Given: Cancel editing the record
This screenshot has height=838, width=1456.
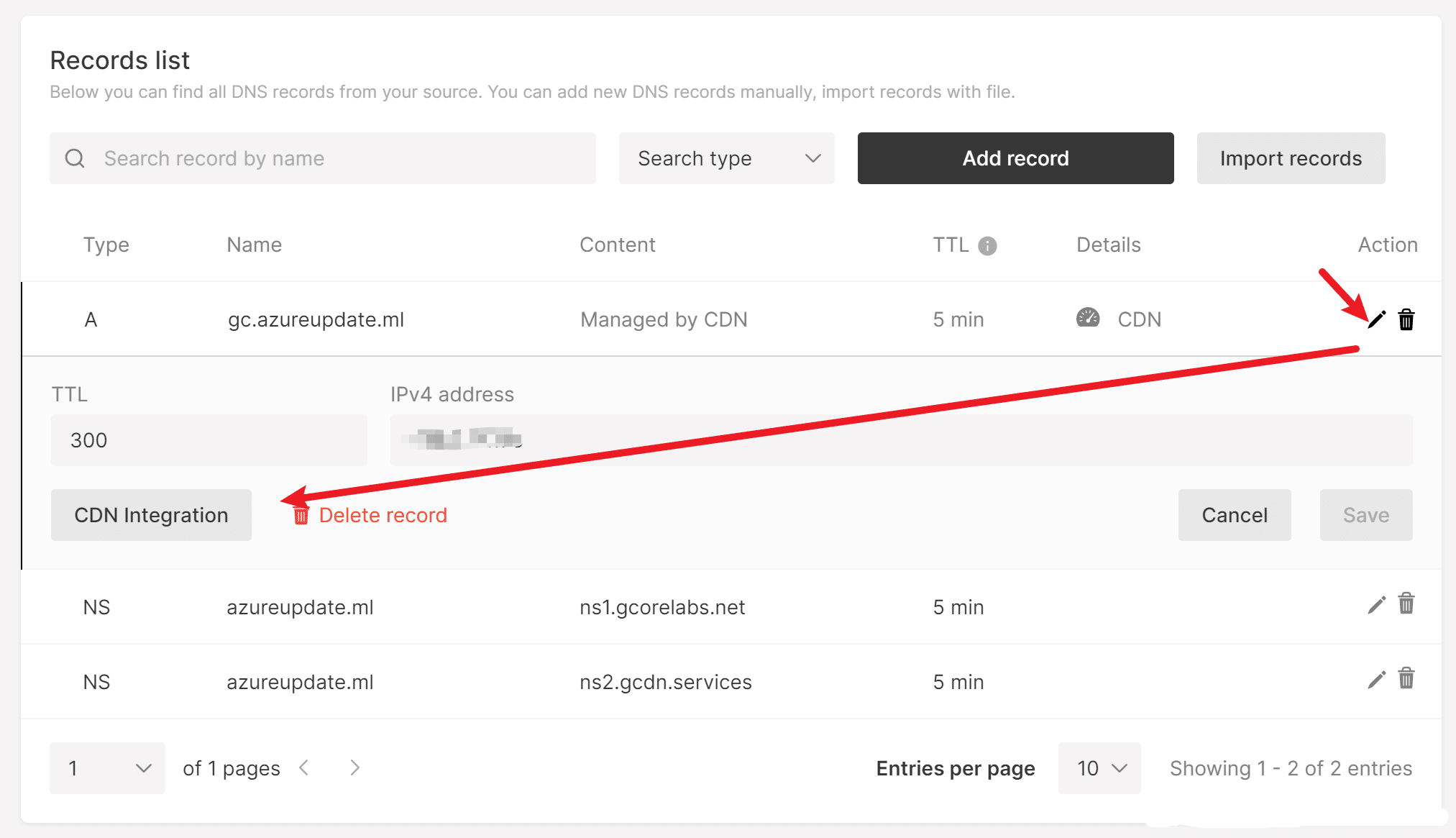Looking at the screenshot, I should pyautogui.click(x=1234, y=515).
